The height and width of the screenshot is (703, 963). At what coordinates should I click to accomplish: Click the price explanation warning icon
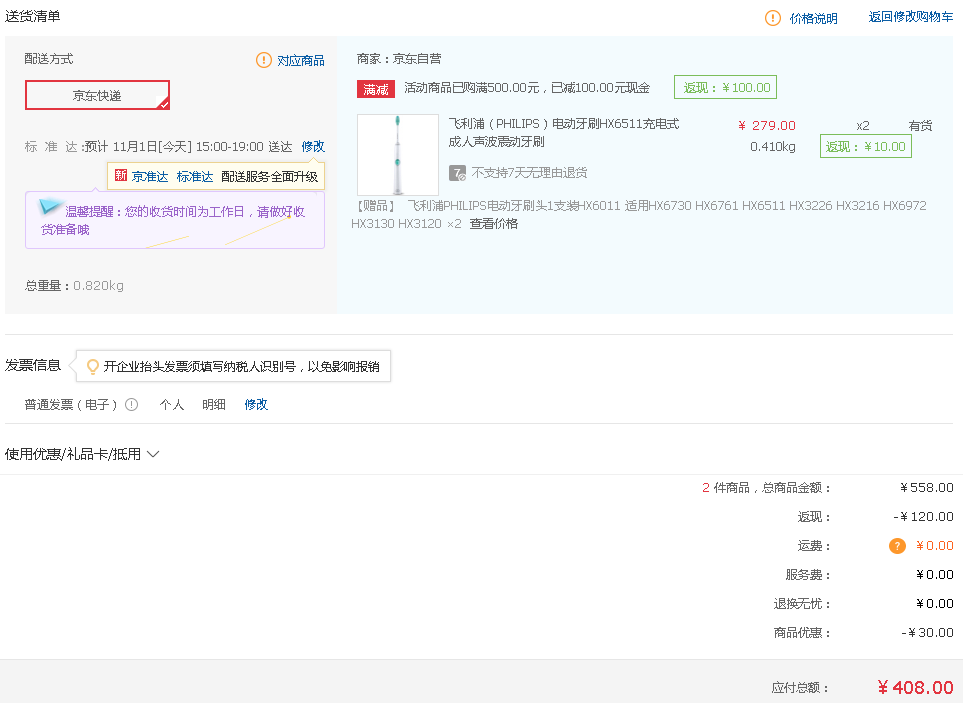pyautogui.click(x=773, y=18)
